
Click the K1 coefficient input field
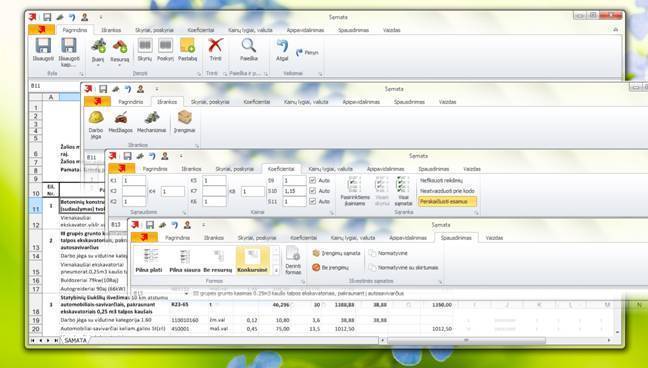133,181
